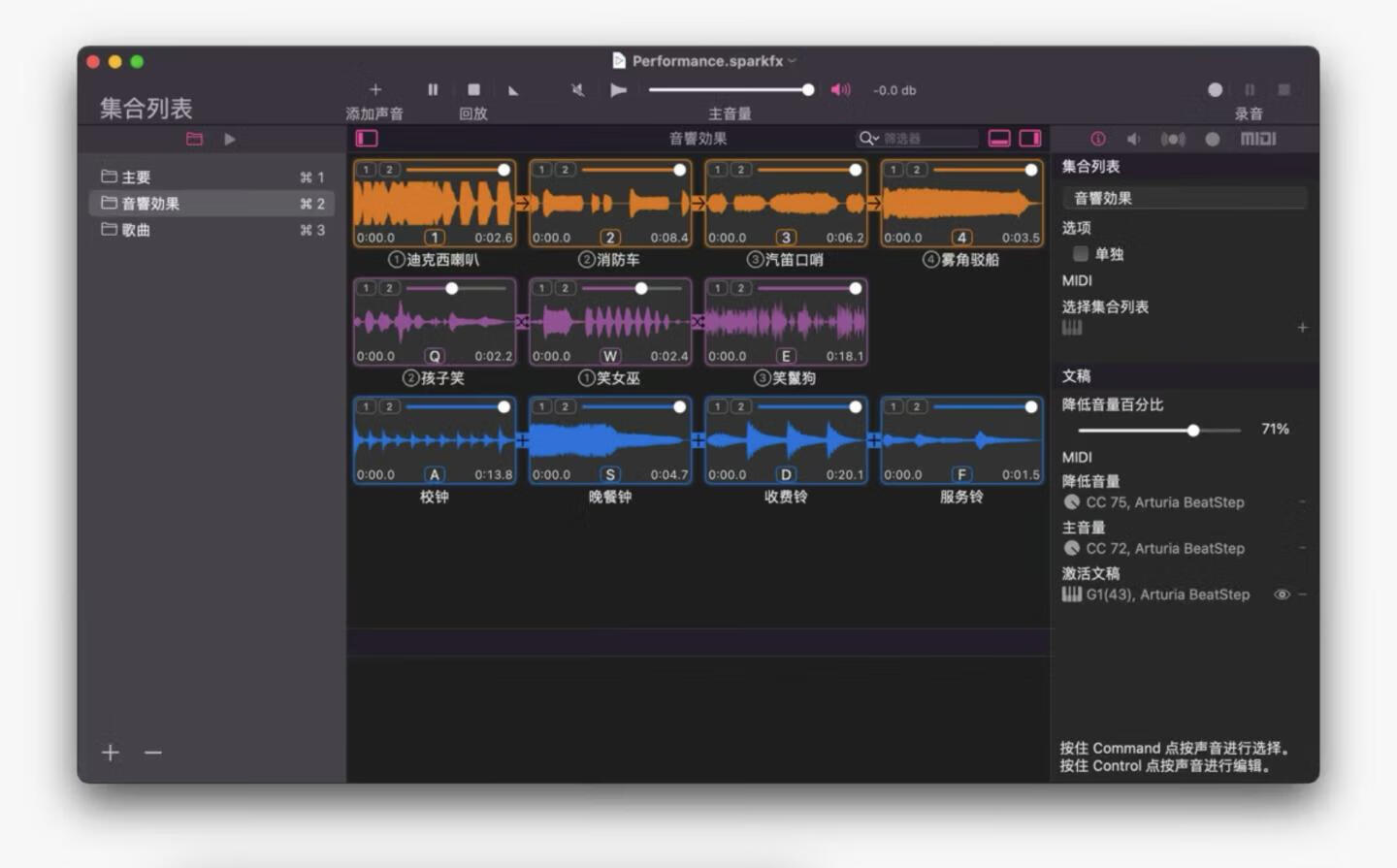Open the Performance.sparkfx title dropdown
Viewport: 1397px width, 868px height.
pyautogui.click(x=793, y=60)
